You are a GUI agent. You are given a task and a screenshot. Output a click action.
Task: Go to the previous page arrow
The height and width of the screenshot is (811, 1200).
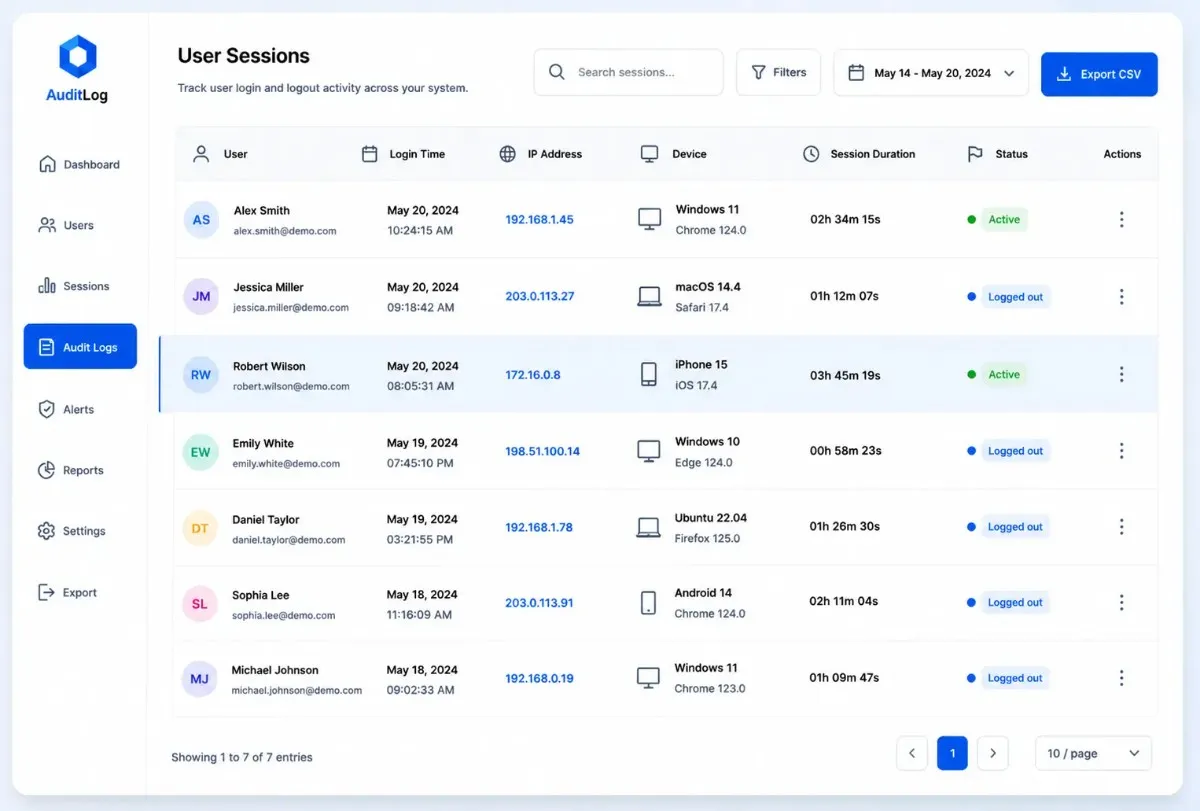pos(912,753)
